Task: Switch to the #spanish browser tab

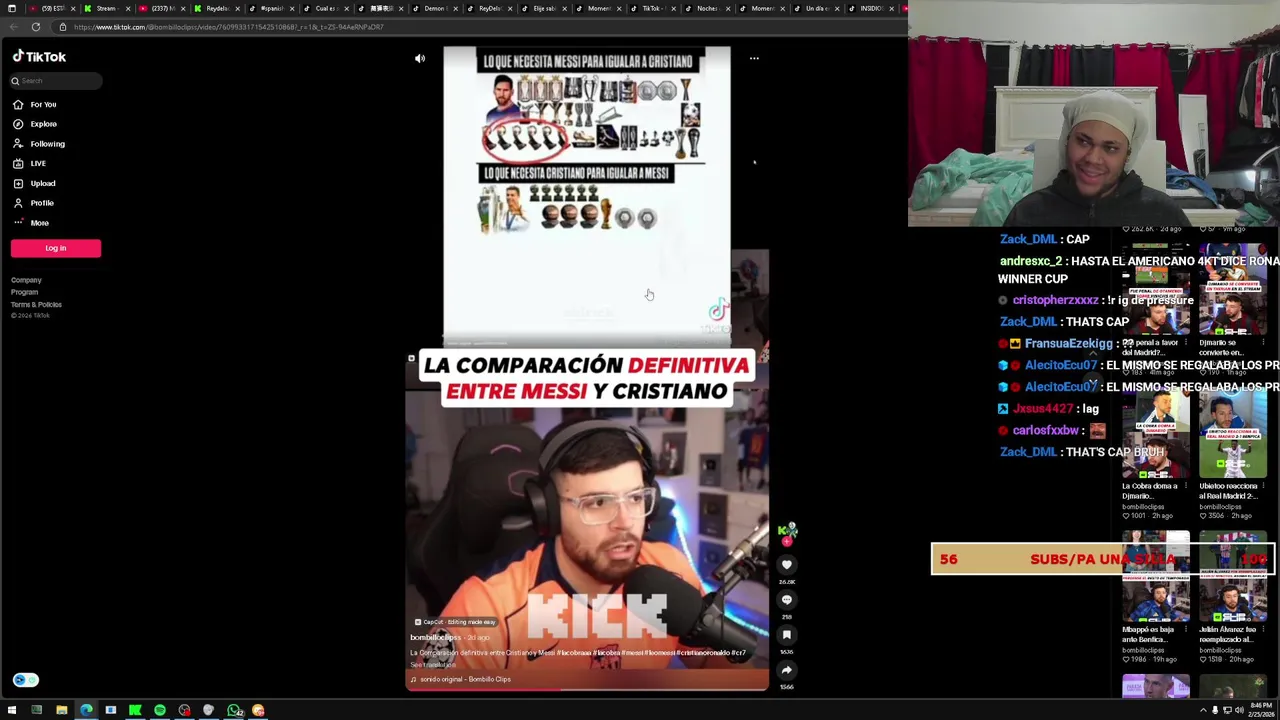Action: 270,8
